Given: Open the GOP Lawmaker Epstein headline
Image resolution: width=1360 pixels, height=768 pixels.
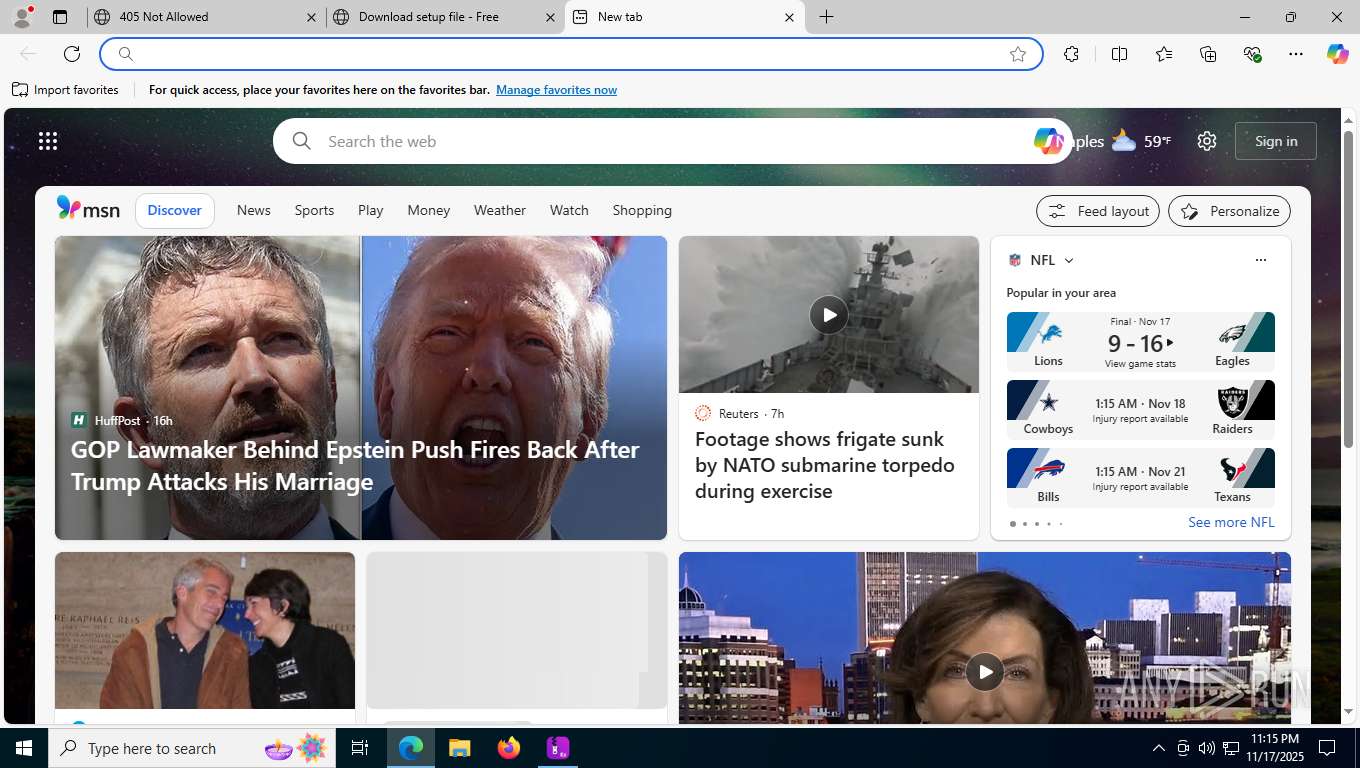Looking at the screenshot, I should coord(355,466).
